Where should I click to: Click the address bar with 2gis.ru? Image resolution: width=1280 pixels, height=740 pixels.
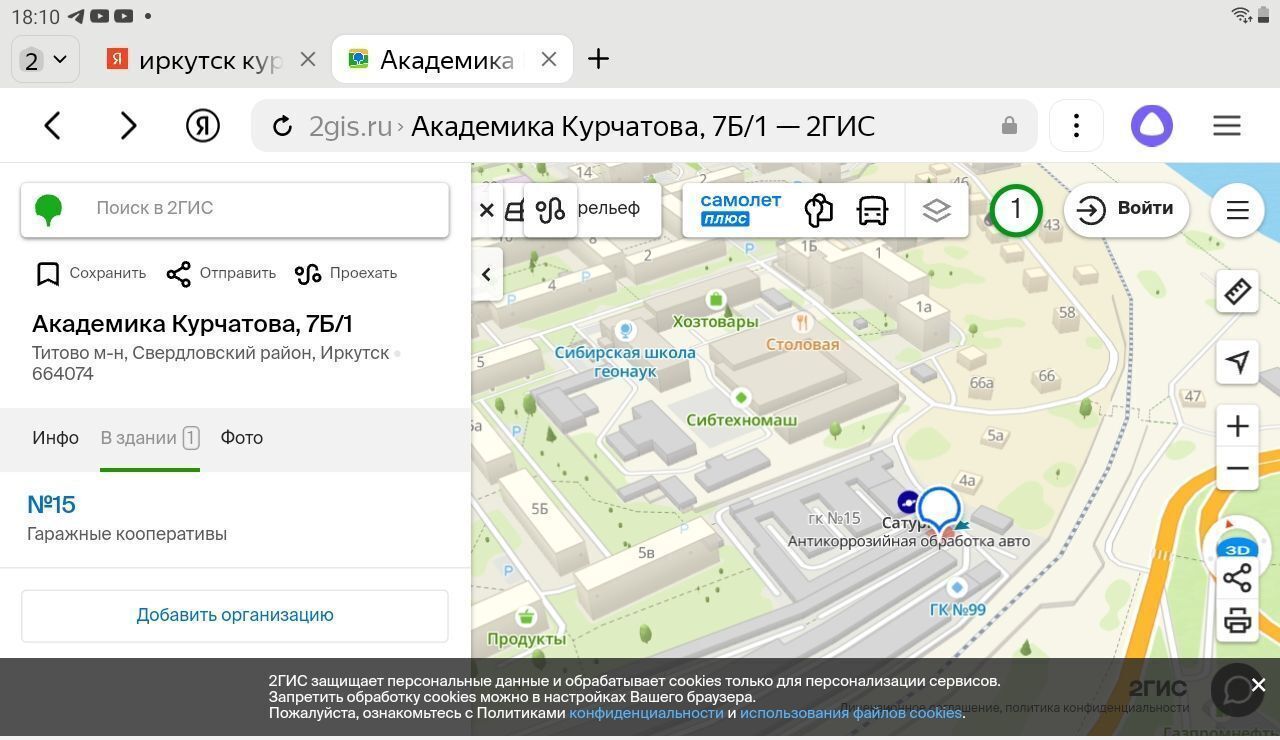pyautogui.click(x=644, y=126)
